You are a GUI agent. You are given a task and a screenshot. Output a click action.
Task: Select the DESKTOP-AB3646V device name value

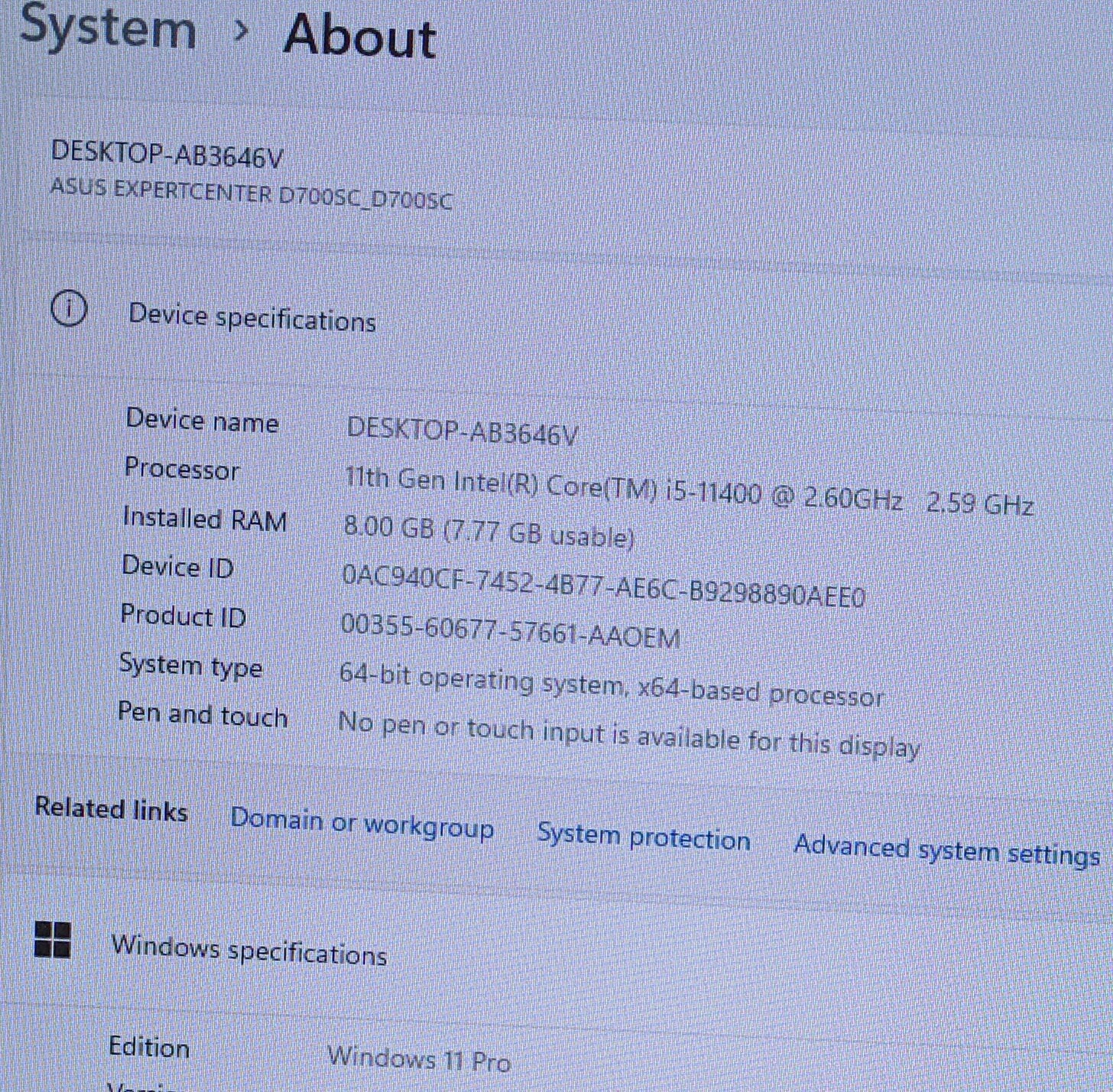(462, 432)
